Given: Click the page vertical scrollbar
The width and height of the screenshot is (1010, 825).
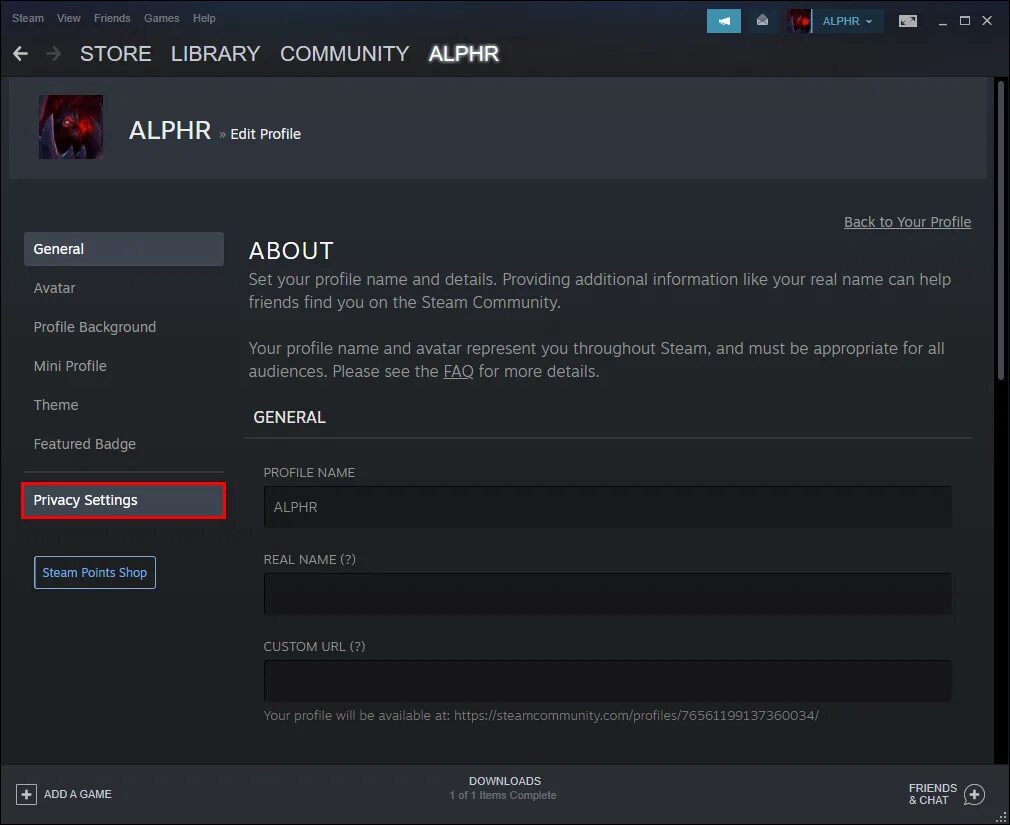Looking at the screenshot, I should coord(1001,232).
